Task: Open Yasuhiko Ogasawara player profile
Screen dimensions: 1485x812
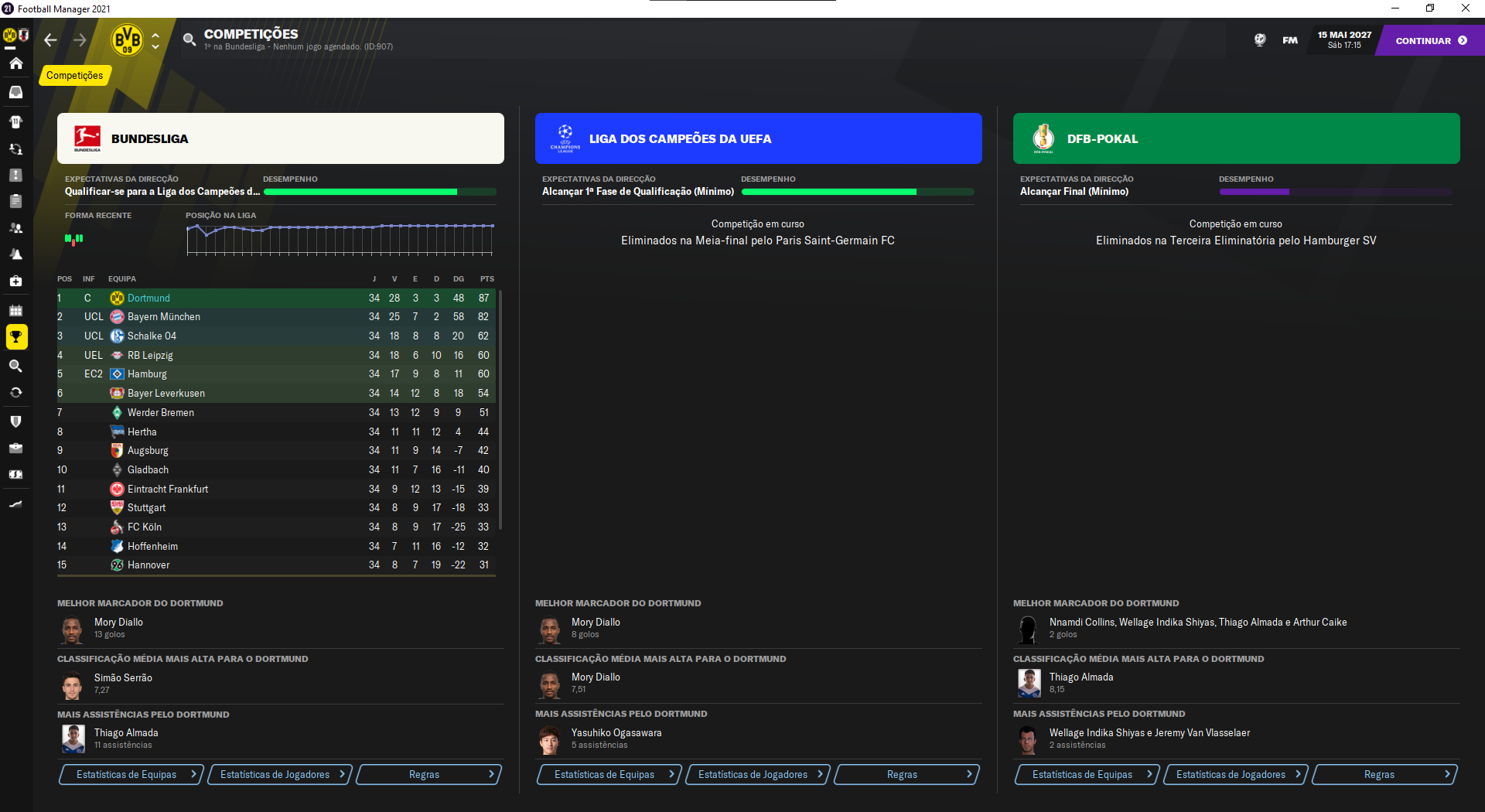Action: coord(616,733)
